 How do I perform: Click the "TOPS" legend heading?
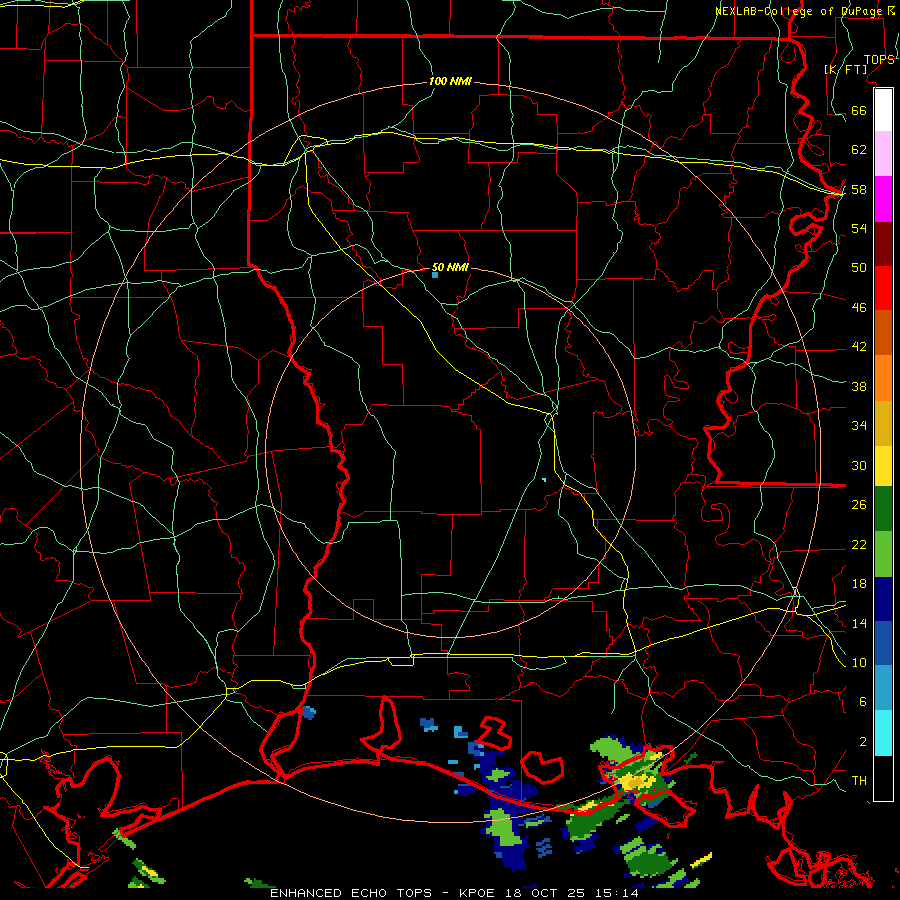click(879, 60)
